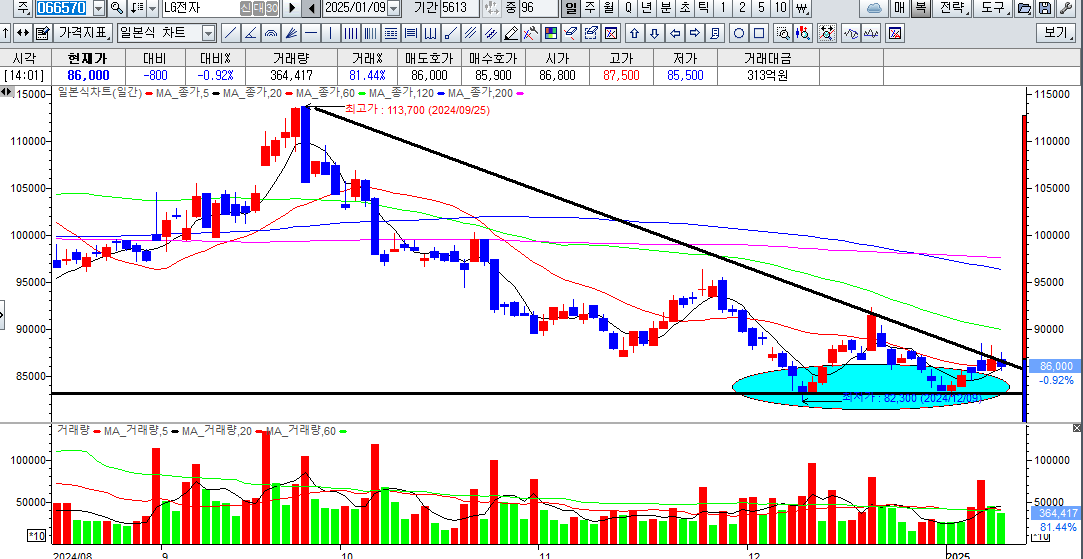Click the 보기 view button
This screenshot has height=559, width=1083.
point(1056,33)
